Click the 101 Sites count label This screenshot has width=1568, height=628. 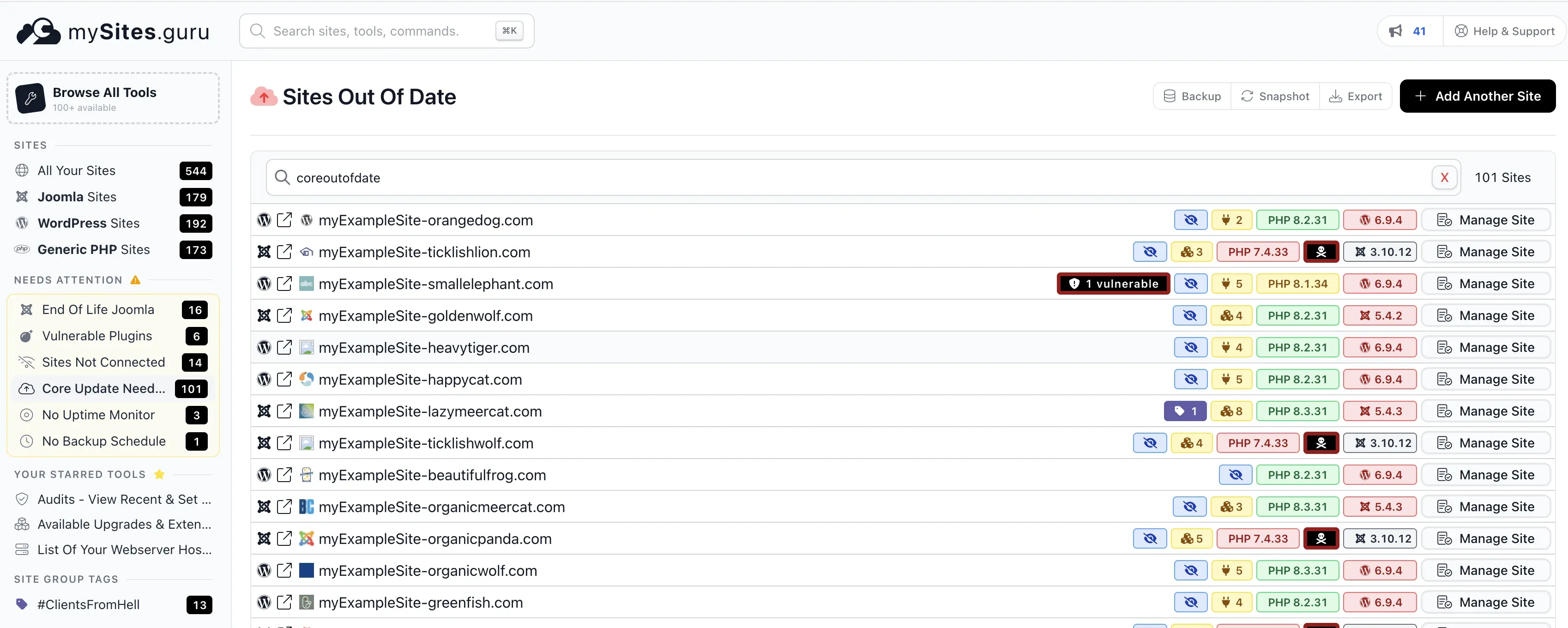1502,178
